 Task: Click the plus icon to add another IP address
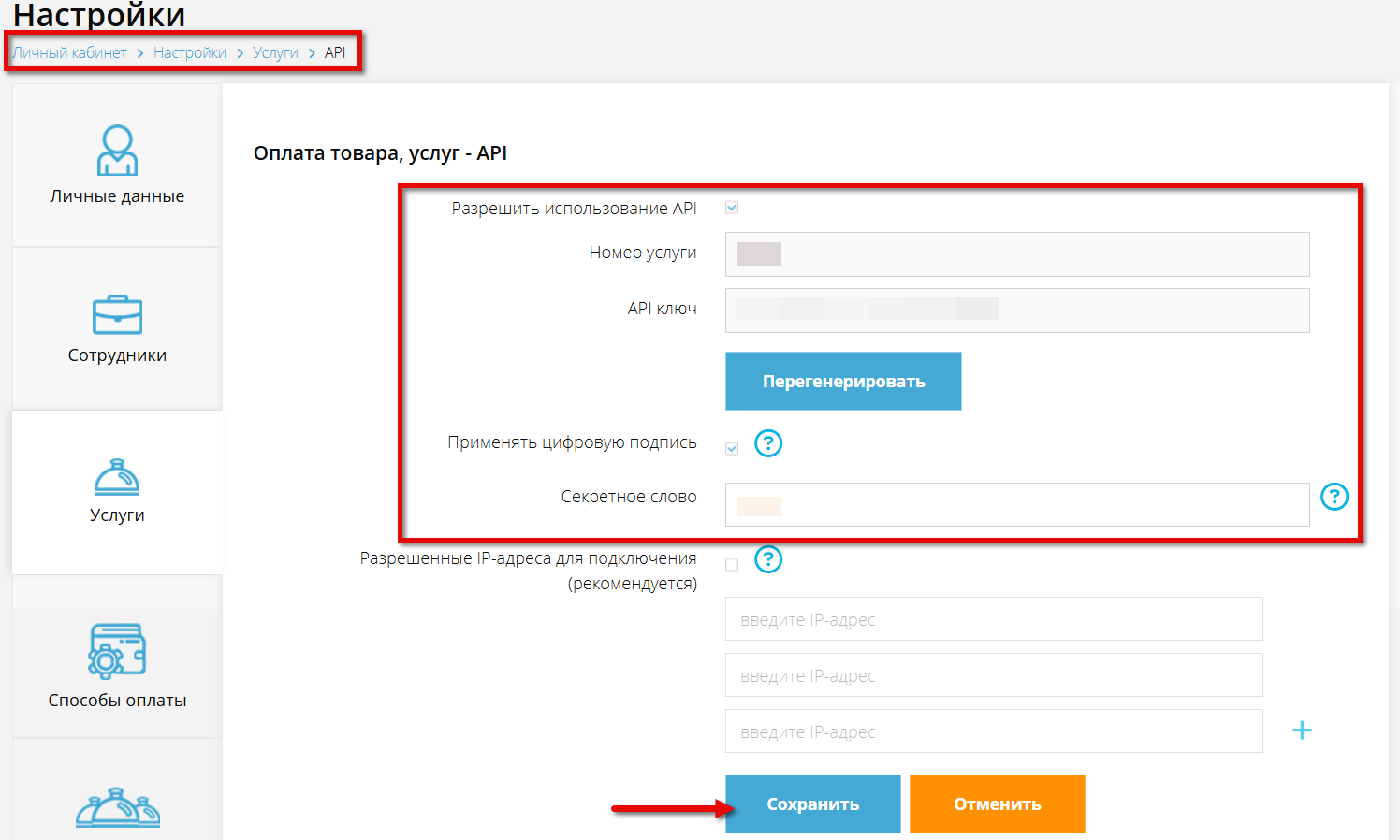pos(1302,731)
